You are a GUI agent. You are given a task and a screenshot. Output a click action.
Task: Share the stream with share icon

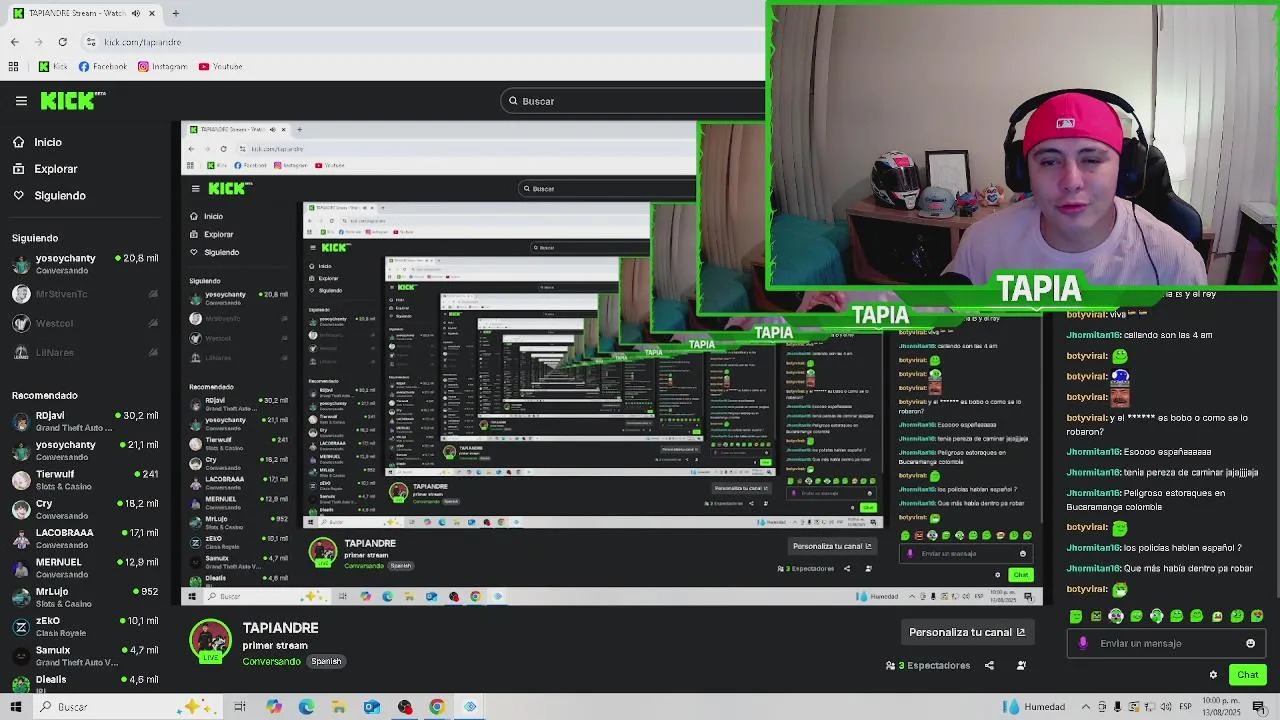989,665
